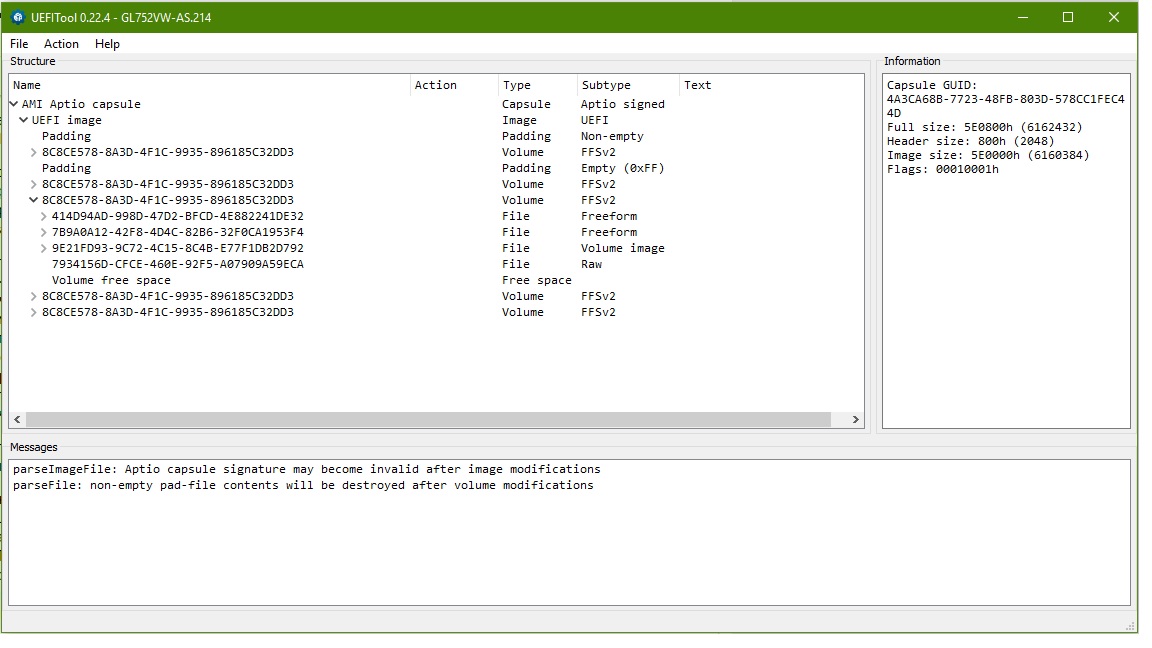Click the UEFITool app icon in title bar
Image resolution: width=1152 pixels, height=648 pixels.
coord(17,17)
